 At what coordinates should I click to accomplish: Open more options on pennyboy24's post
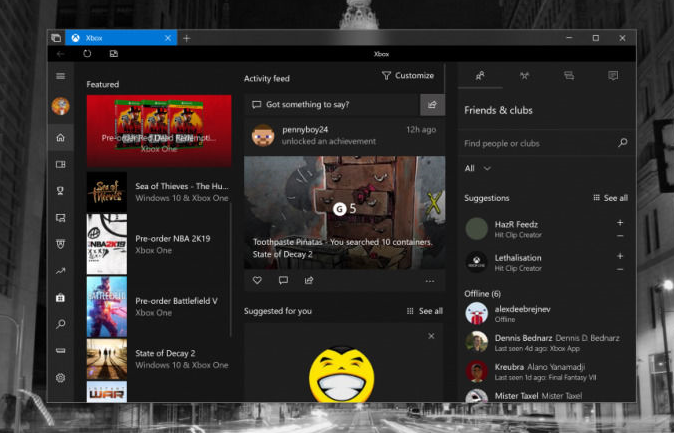(430, 281)
